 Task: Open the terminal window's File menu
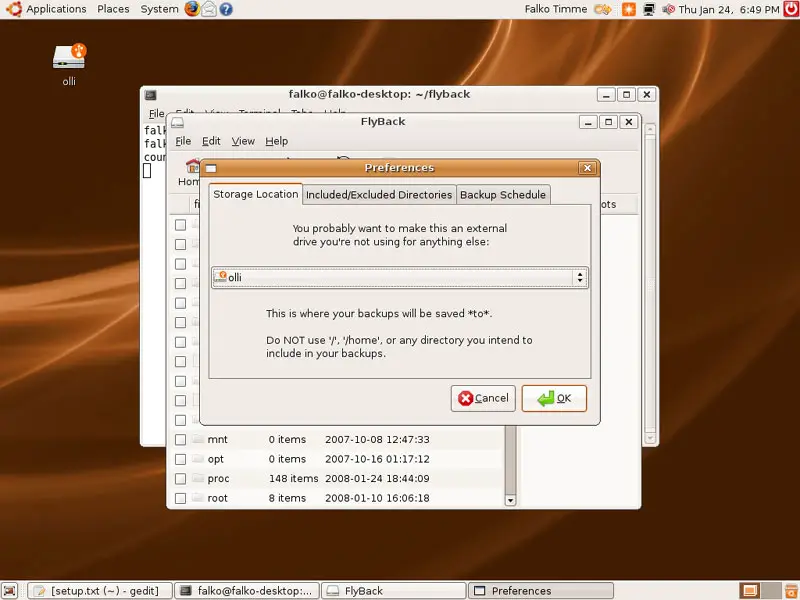(156, 113)
